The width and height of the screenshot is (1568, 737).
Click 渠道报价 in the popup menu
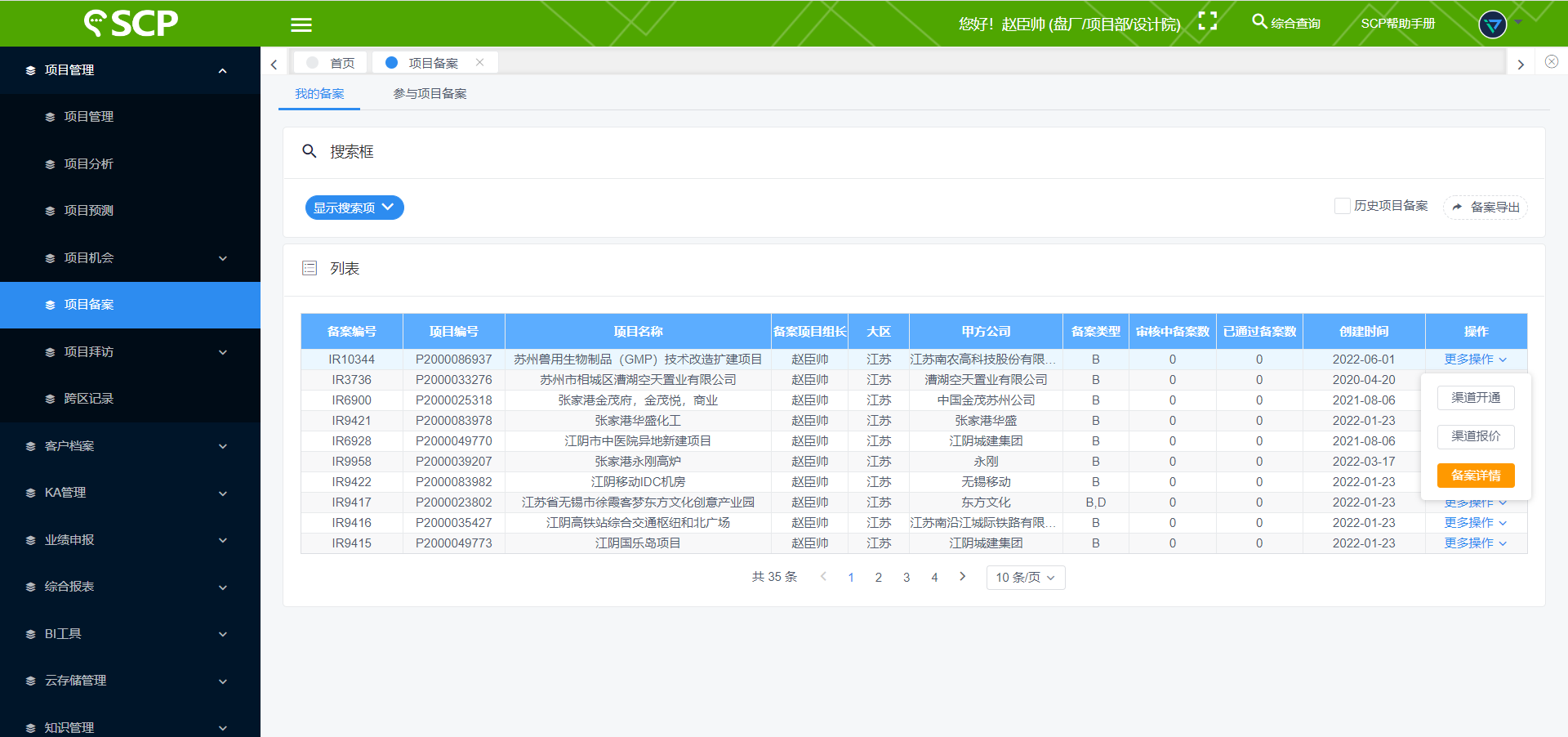(1476, 436)
